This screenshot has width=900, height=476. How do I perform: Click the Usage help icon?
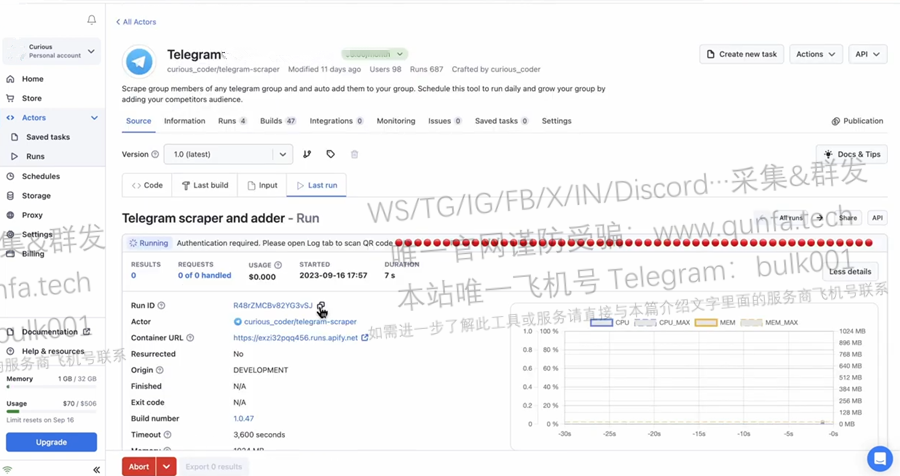278,265
